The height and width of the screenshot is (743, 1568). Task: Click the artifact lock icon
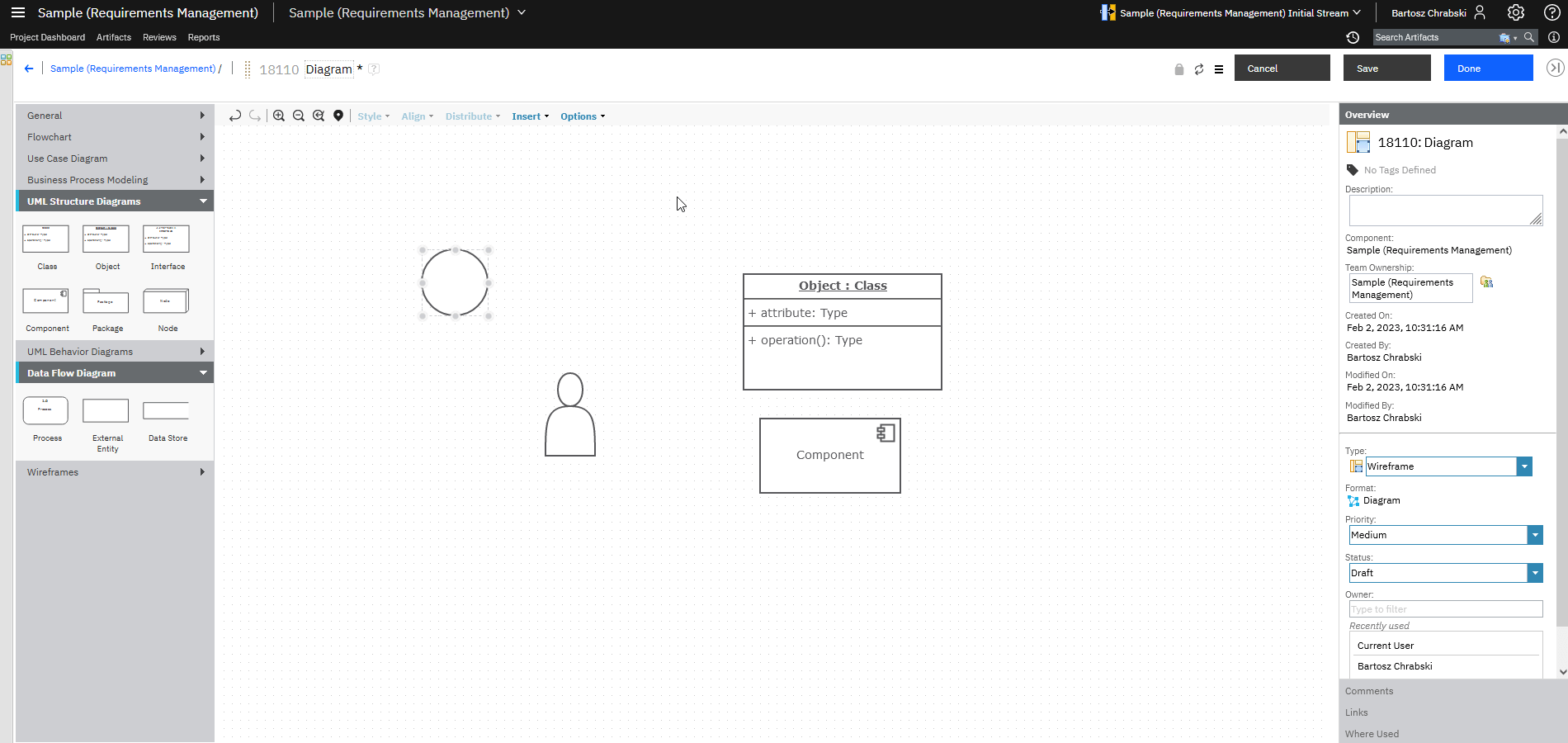point(1179,69)
